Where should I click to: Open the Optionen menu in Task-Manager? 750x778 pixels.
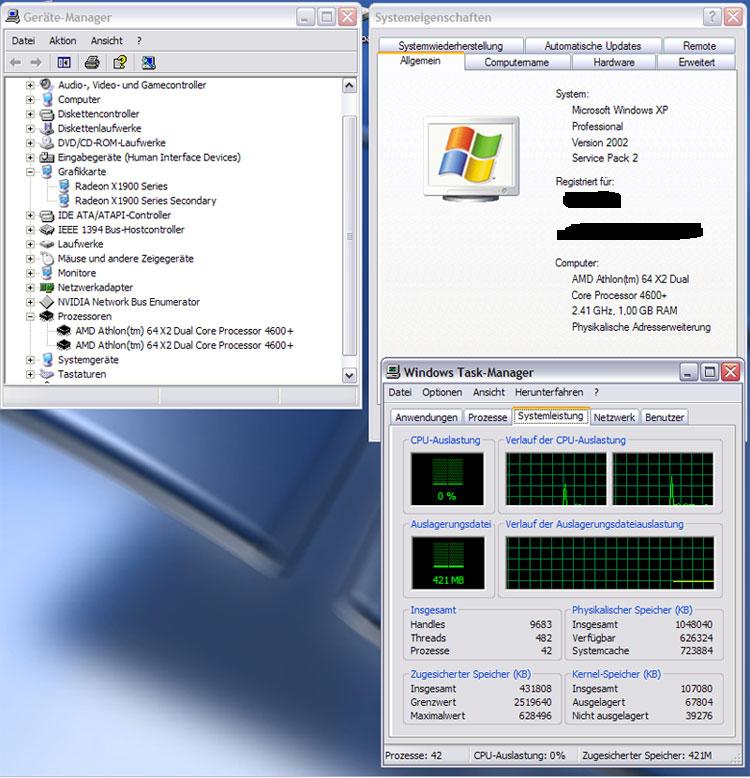pyautogui.click(x=441, y=392)
